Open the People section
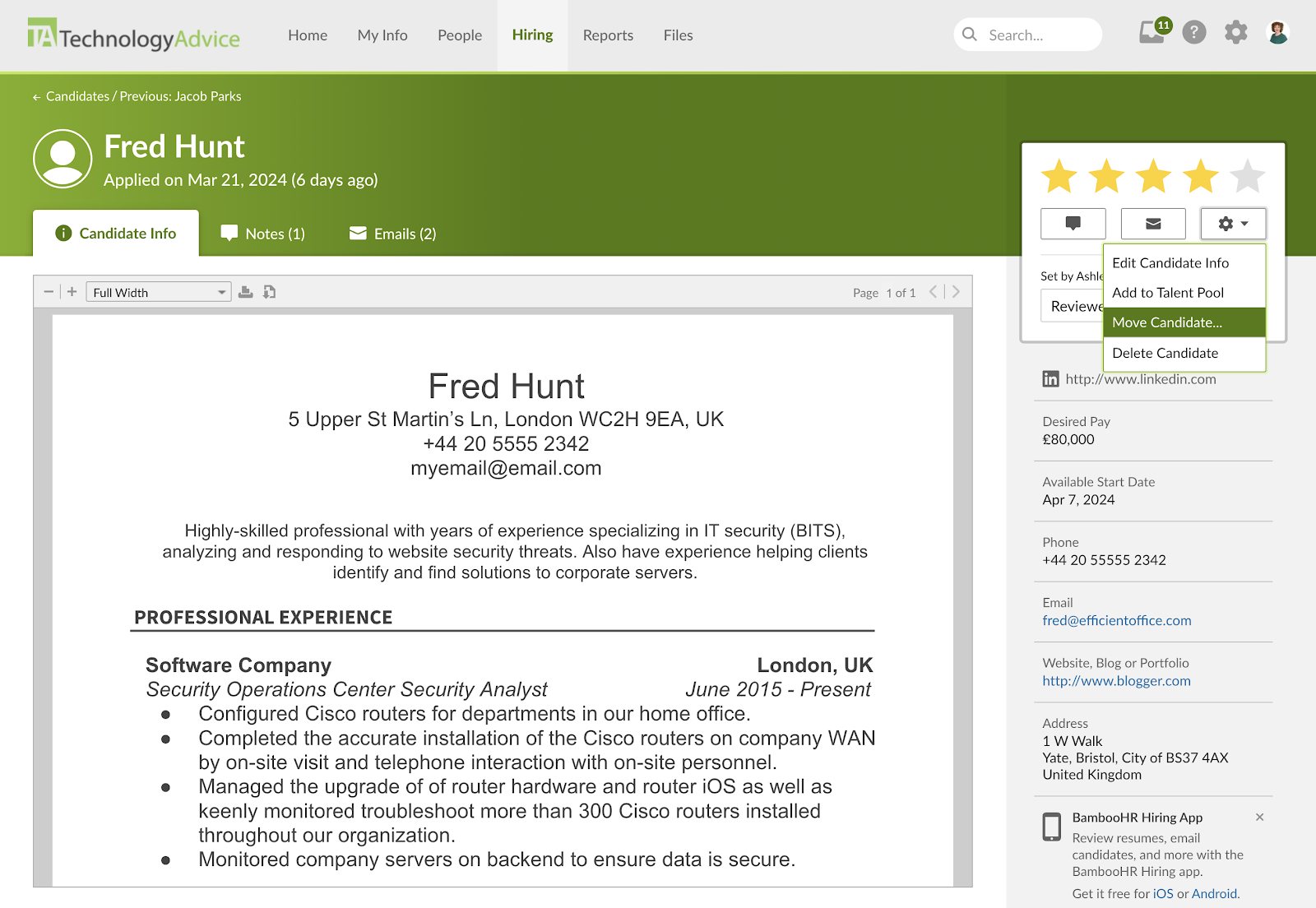The height and width of the screenshot is (908, 1316). (460, 35)
